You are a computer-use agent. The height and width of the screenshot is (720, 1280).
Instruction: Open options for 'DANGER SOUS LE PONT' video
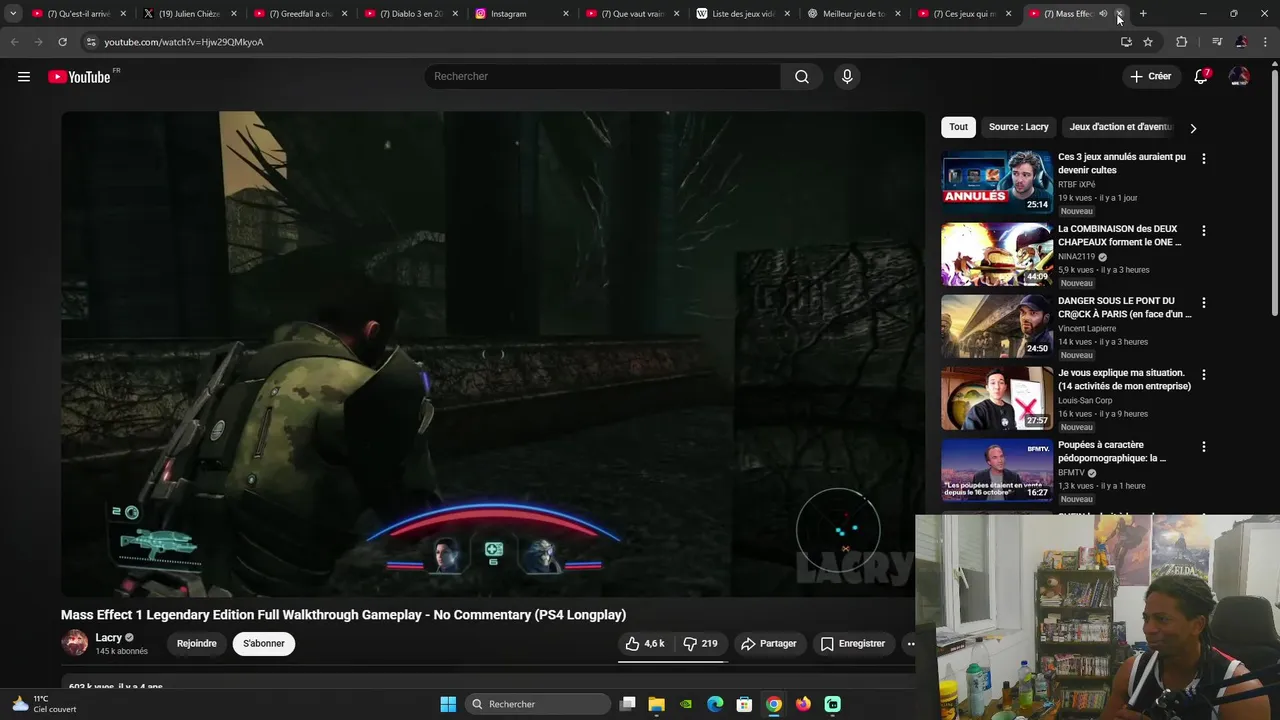(x=1204, y=303)
